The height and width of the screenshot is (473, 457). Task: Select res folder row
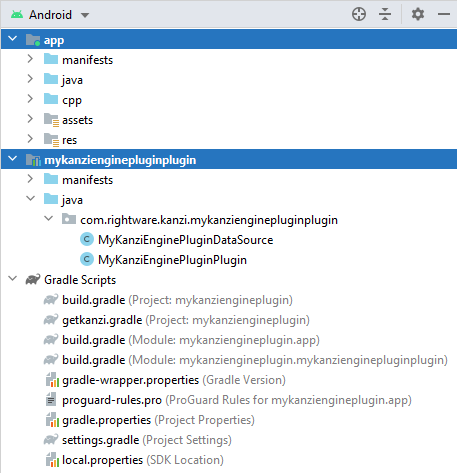[x=229, y=139]
